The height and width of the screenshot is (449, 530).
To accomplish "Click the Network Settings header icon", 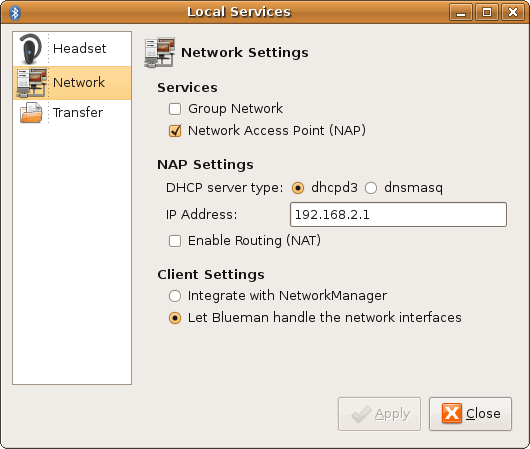I will pos(160,52).
